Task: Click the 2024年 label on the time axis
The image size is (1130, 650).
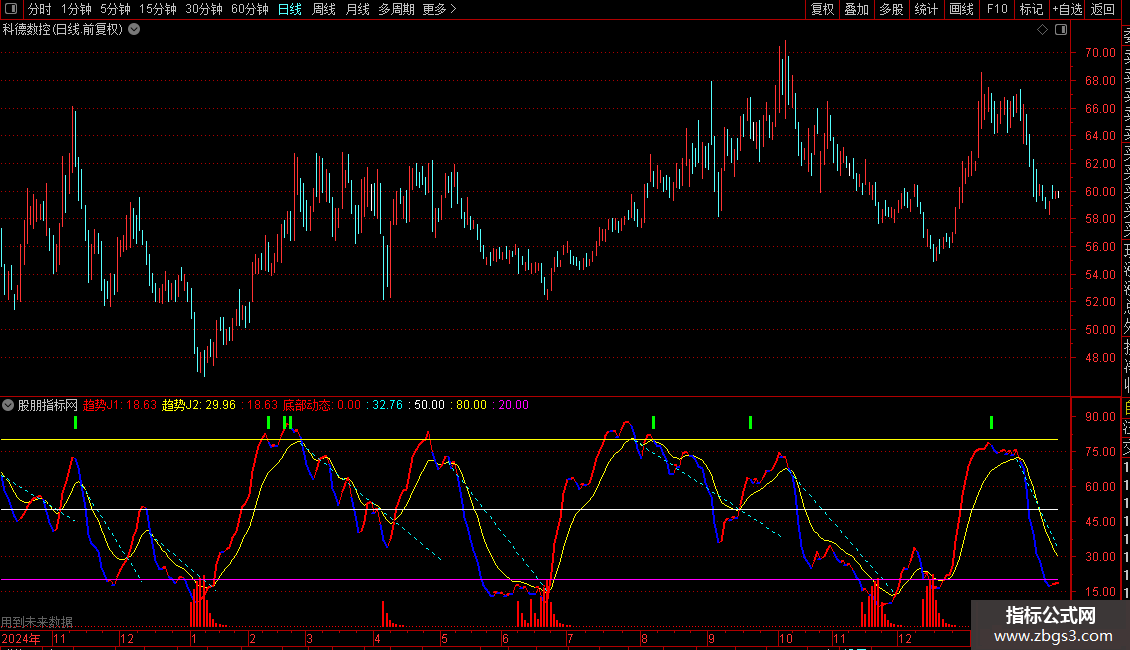Action: [21, 638]
